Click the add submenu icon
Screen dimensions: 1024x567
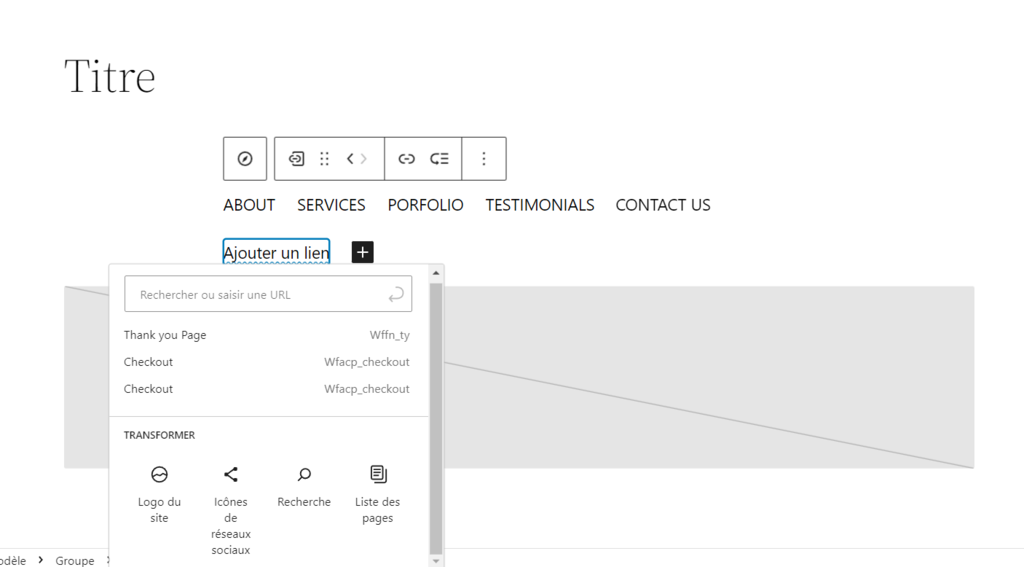440,159
